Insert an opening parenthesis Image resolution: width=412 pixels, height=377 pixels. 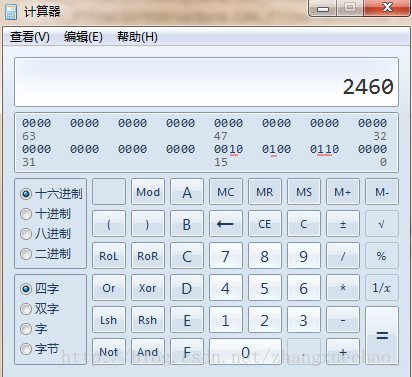(109, 224)
